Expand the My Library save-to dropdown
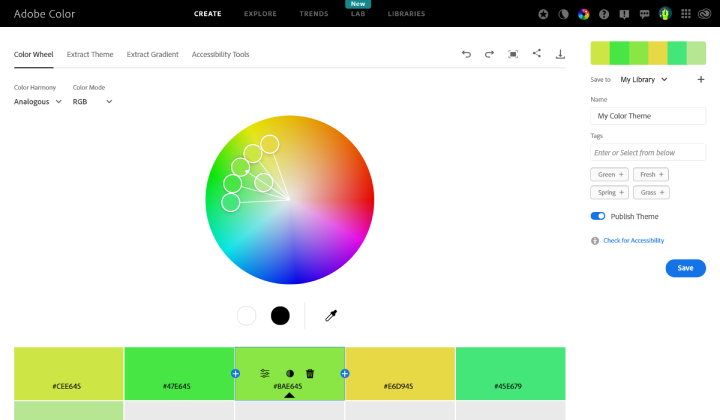 (x=643, y=79)
